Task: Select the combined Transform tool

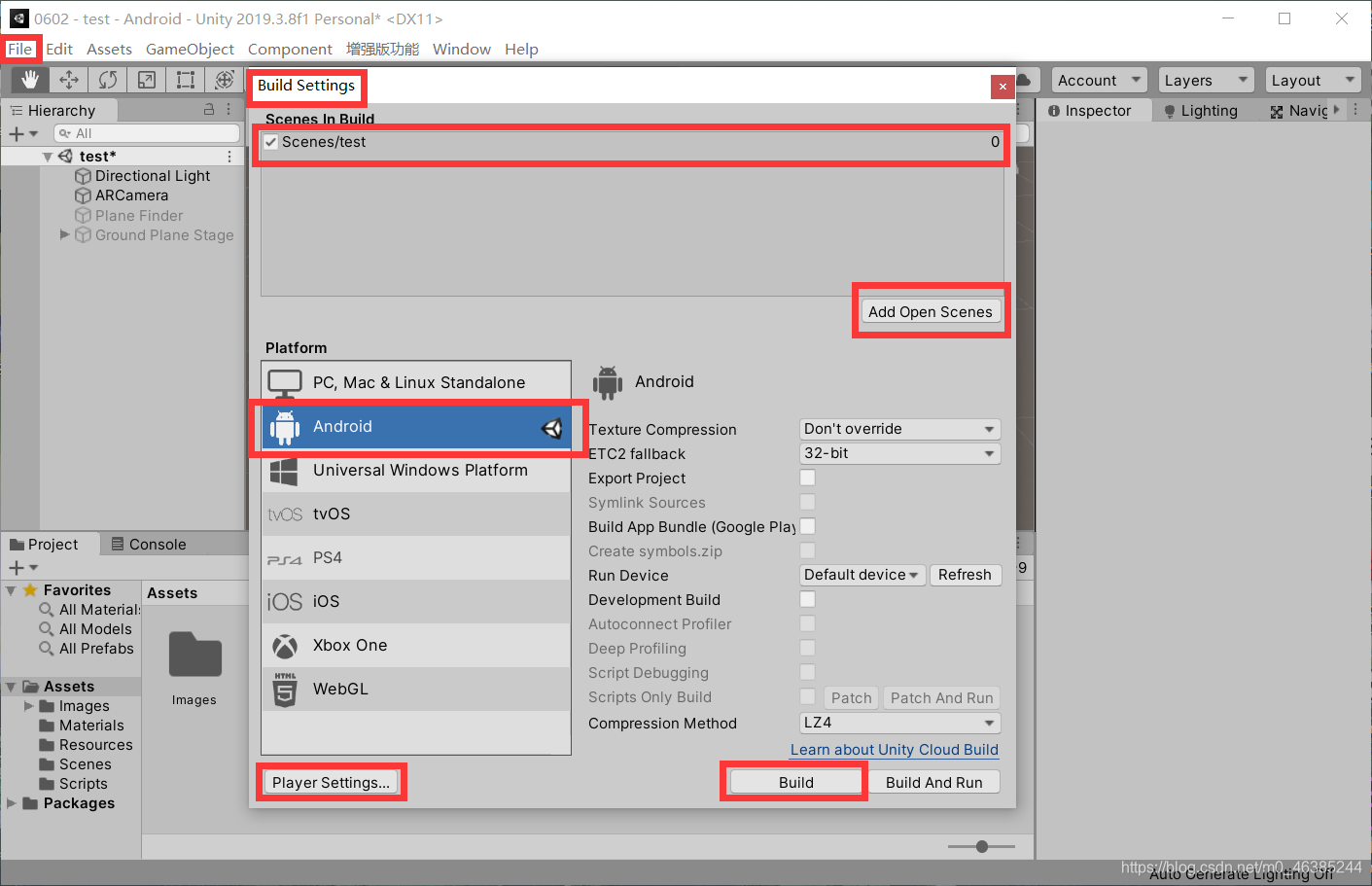Action: coord(225,80)
